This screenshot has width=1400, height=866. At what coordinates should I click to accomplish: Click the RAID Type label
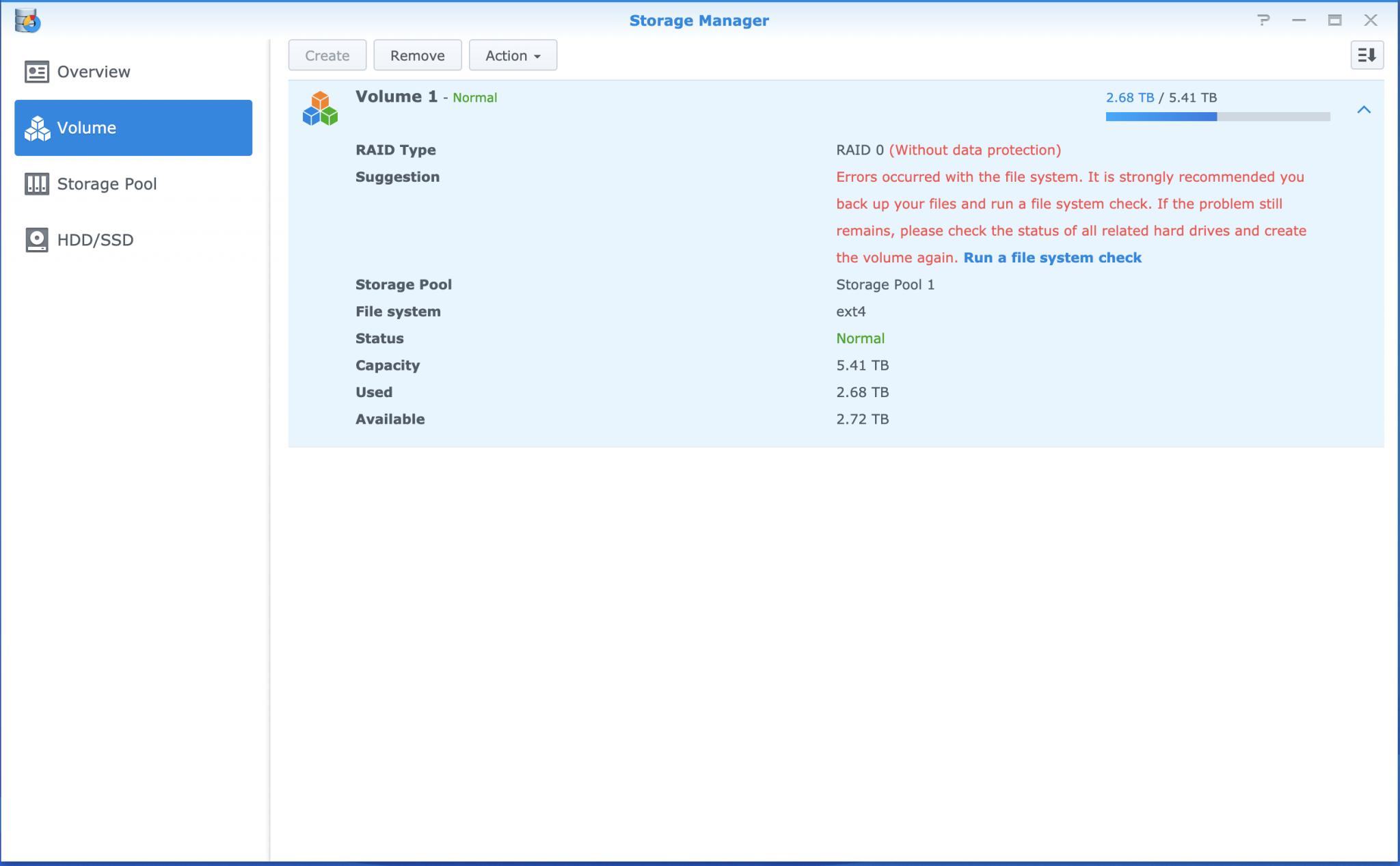tap(396, 150)
